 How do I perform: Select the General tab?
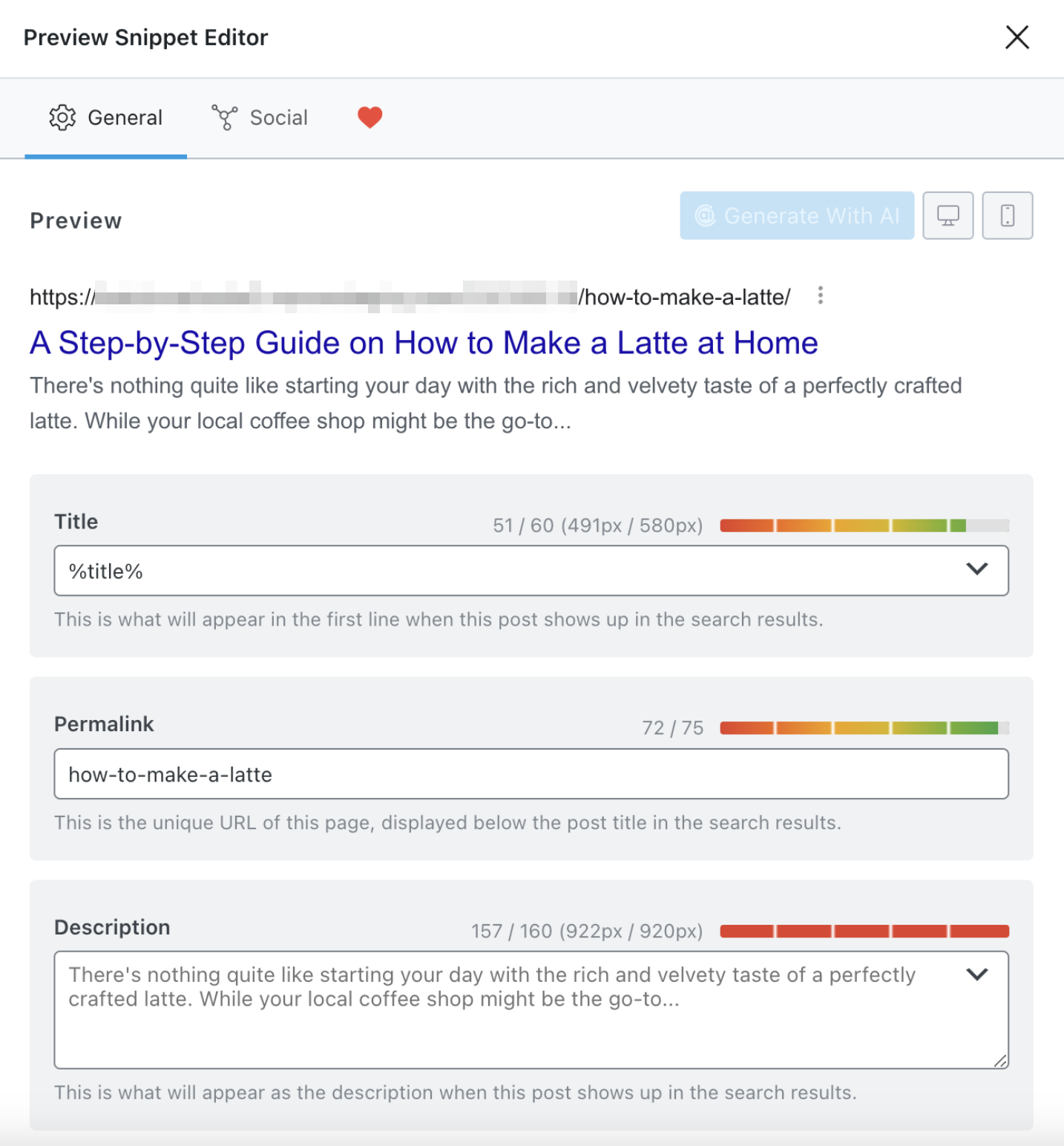[105, 117]
